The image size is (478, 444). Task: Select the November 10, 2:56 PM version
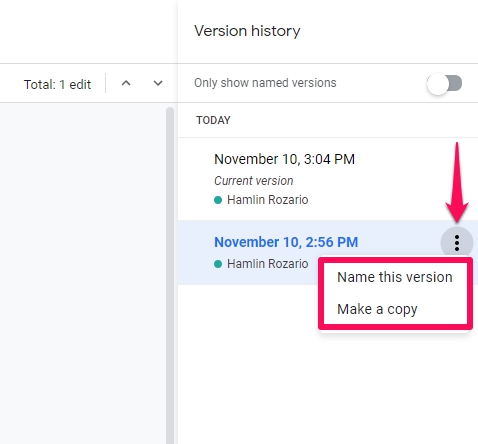coord(286,242)
